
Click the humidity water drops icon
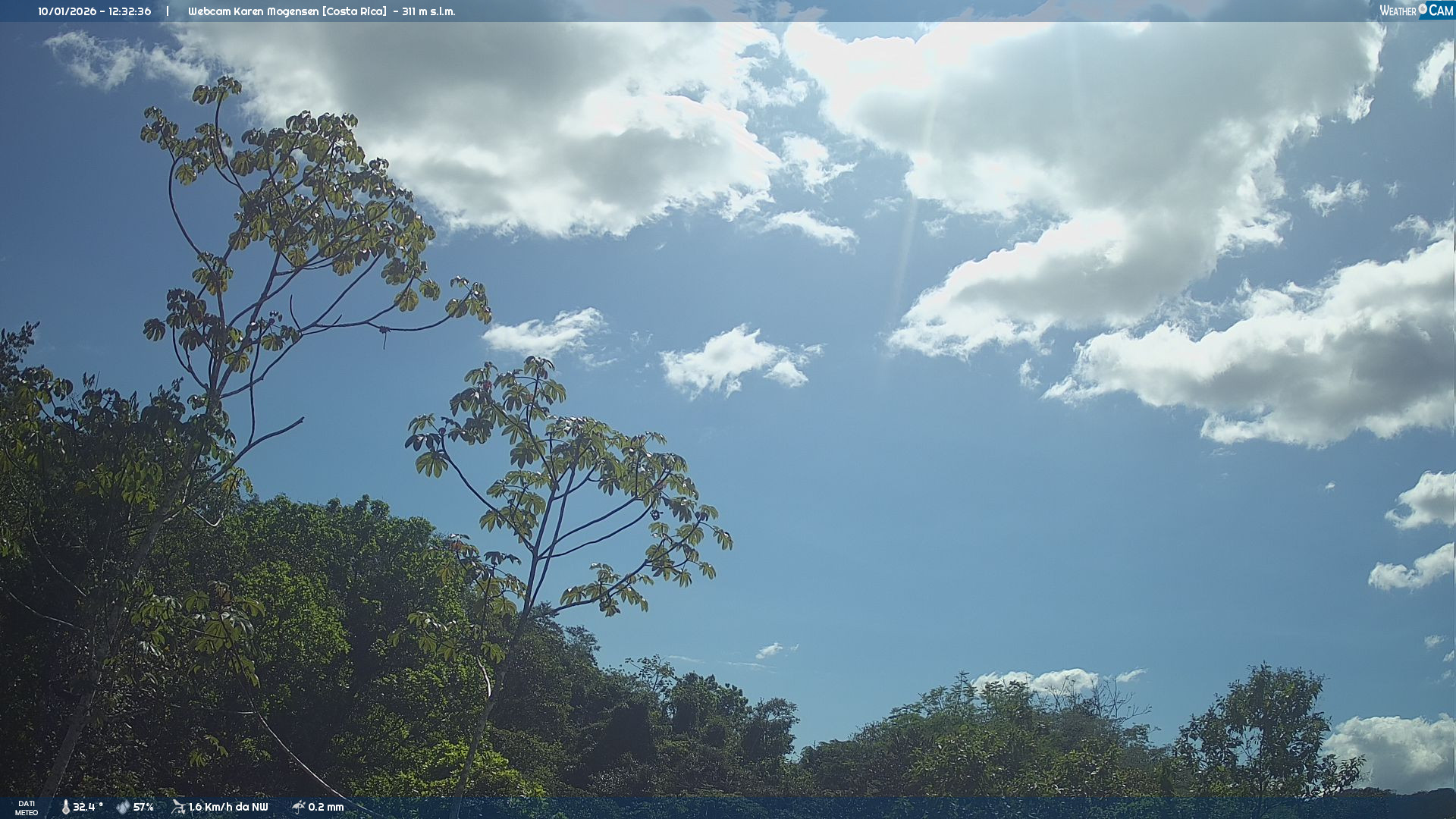click(x=122, y=807)
